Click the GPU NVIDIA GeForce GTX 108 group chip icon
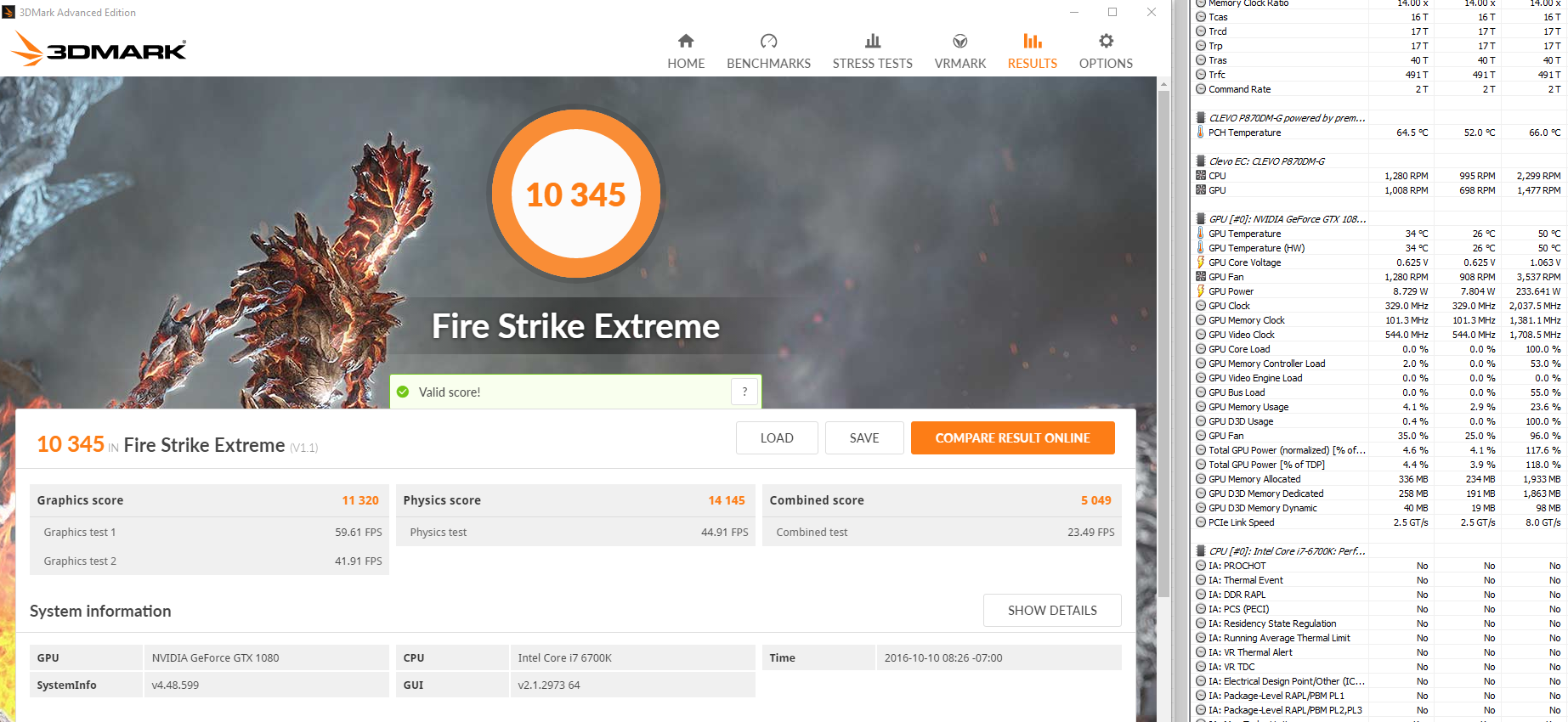 (x=1201, y=218)
